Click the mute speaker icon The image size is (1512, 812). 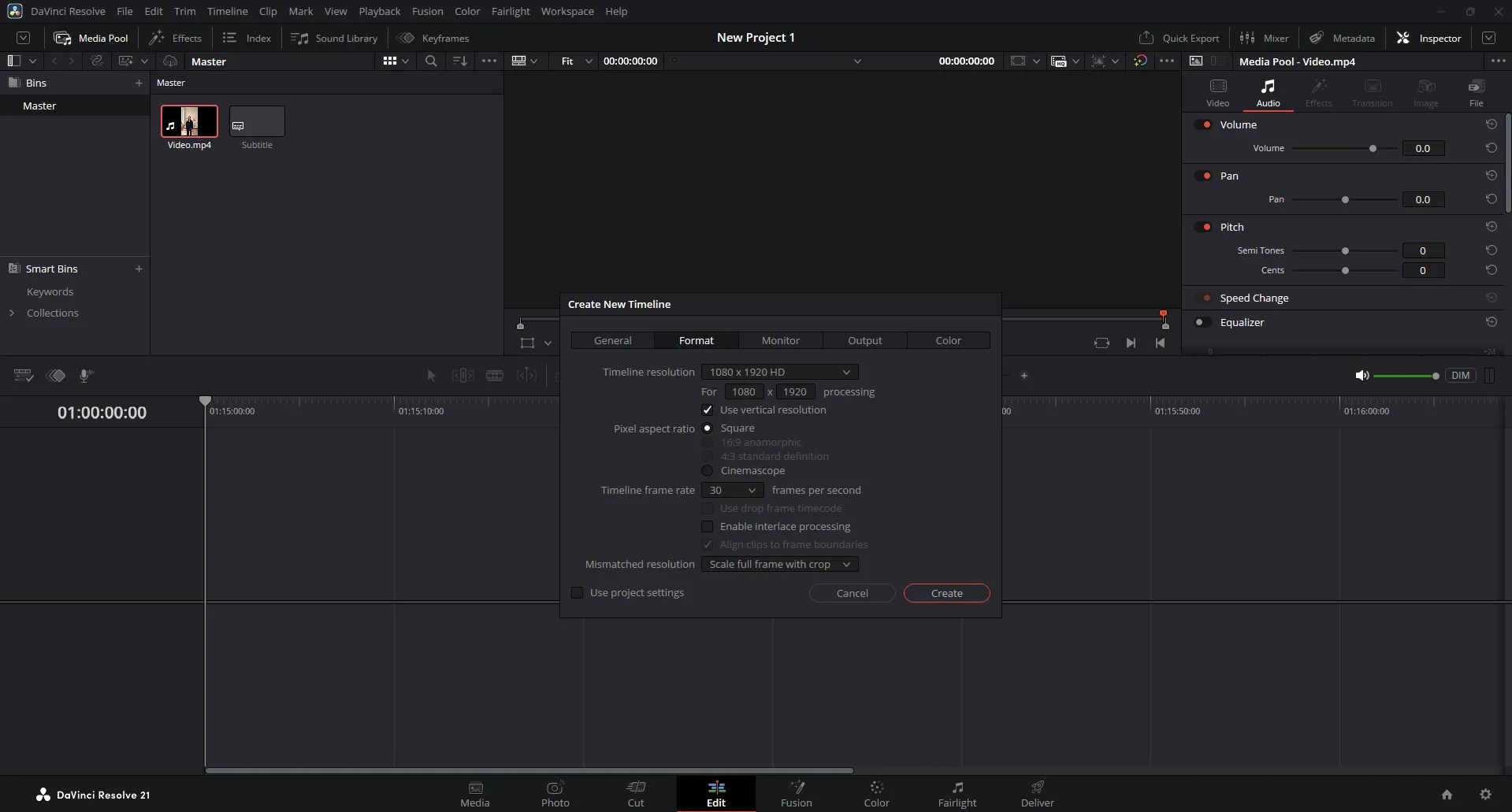pyautogui.click(x=1362, y=376)
